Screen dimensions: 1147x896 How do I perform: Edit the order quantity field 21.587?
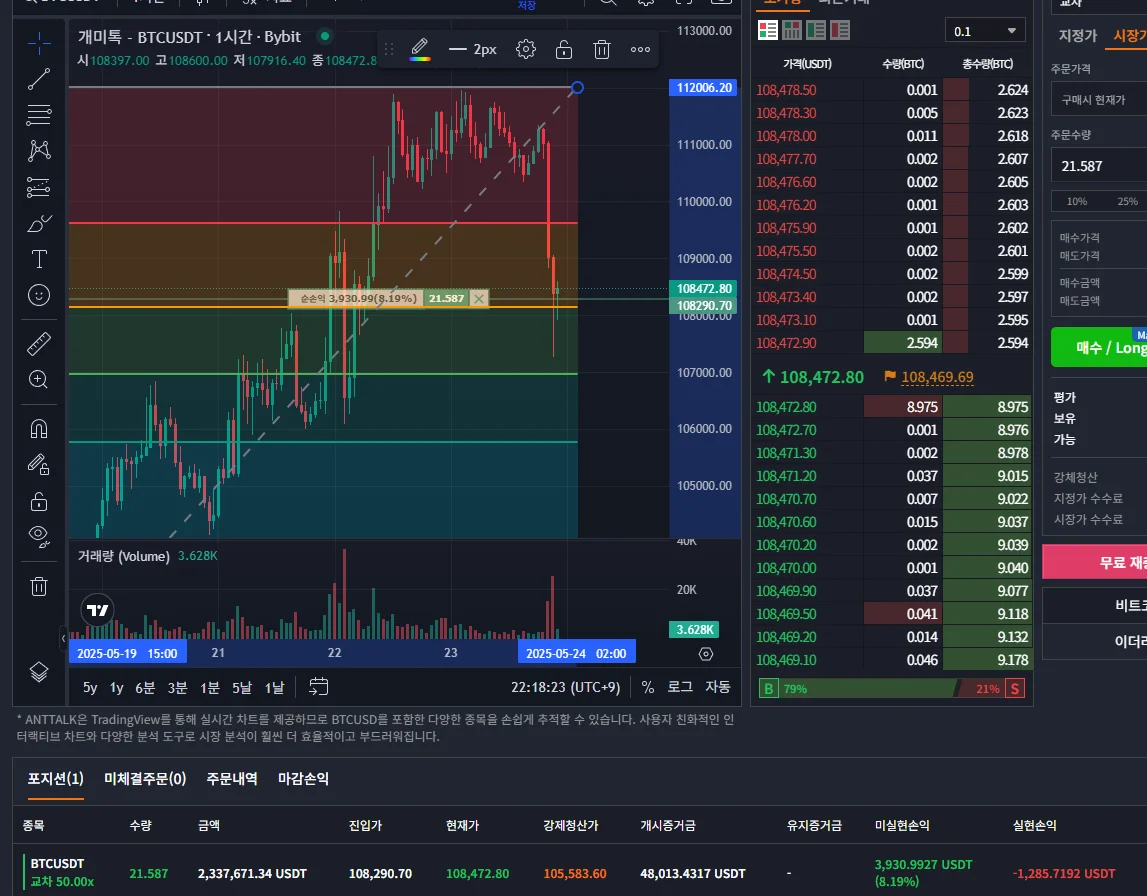point(1099,166)
